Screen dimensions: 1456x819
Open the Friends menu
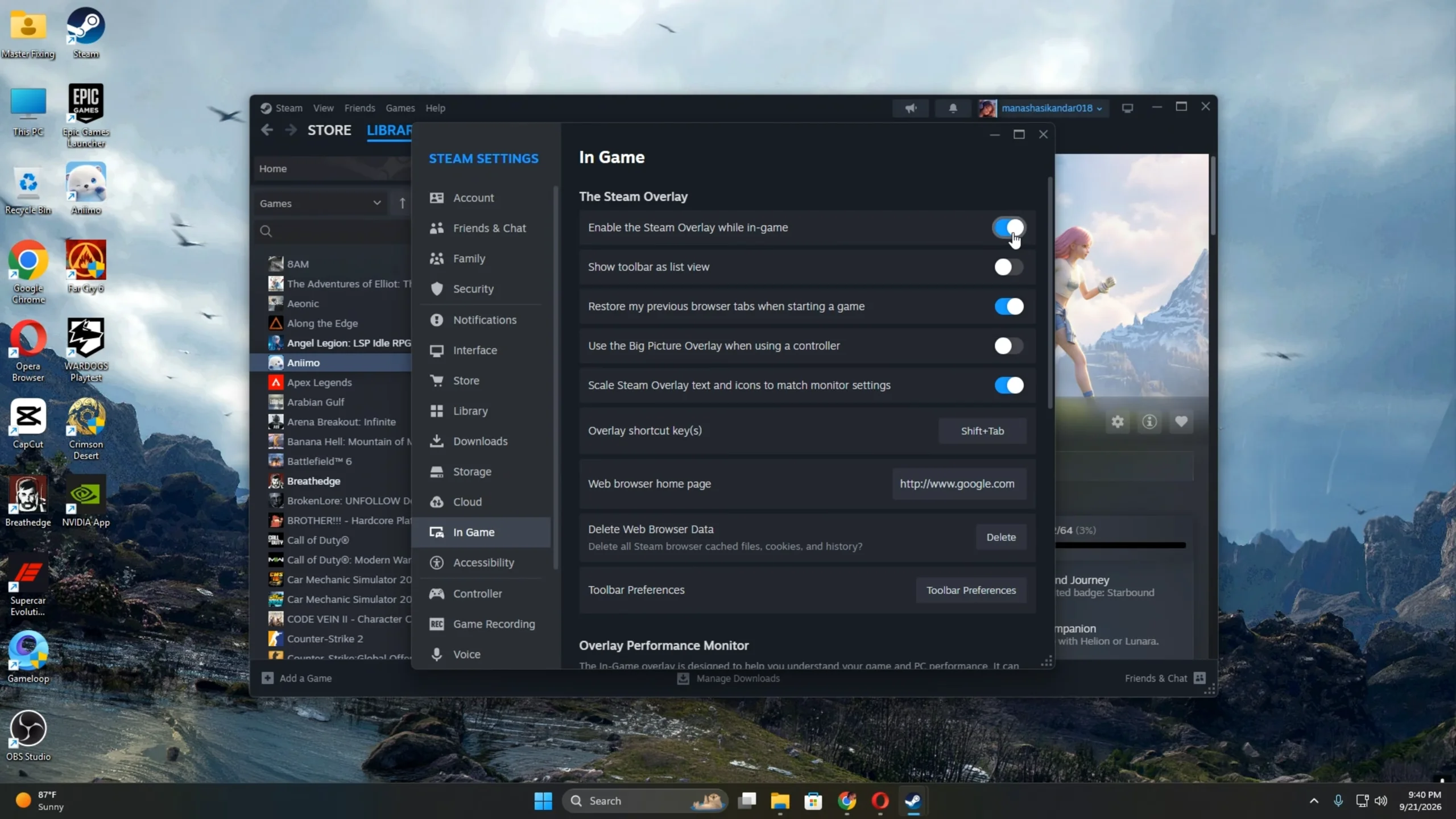click(359, 108)
